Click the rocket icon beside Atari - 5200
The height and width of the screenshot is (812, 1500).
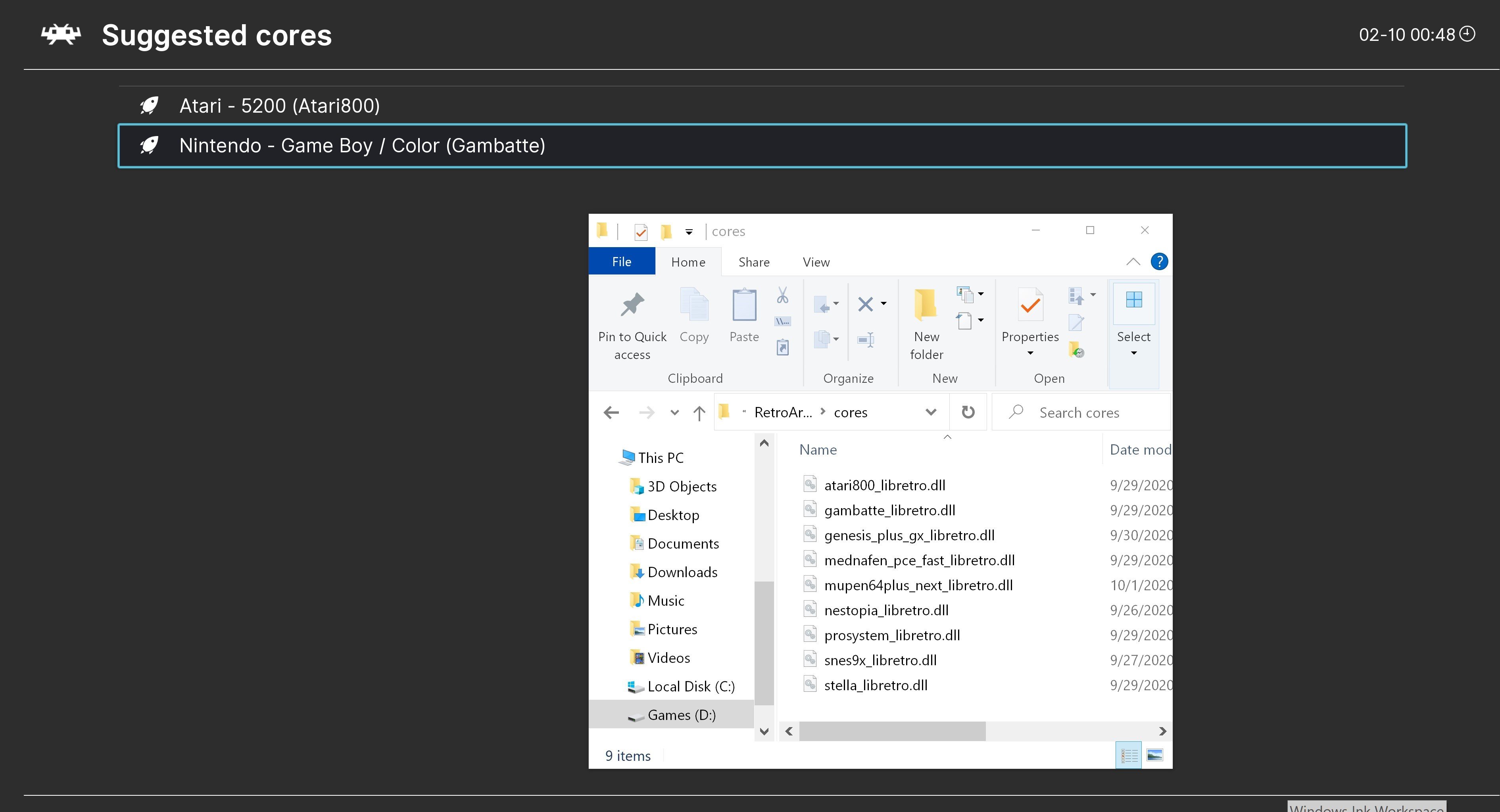click(149, 106)
